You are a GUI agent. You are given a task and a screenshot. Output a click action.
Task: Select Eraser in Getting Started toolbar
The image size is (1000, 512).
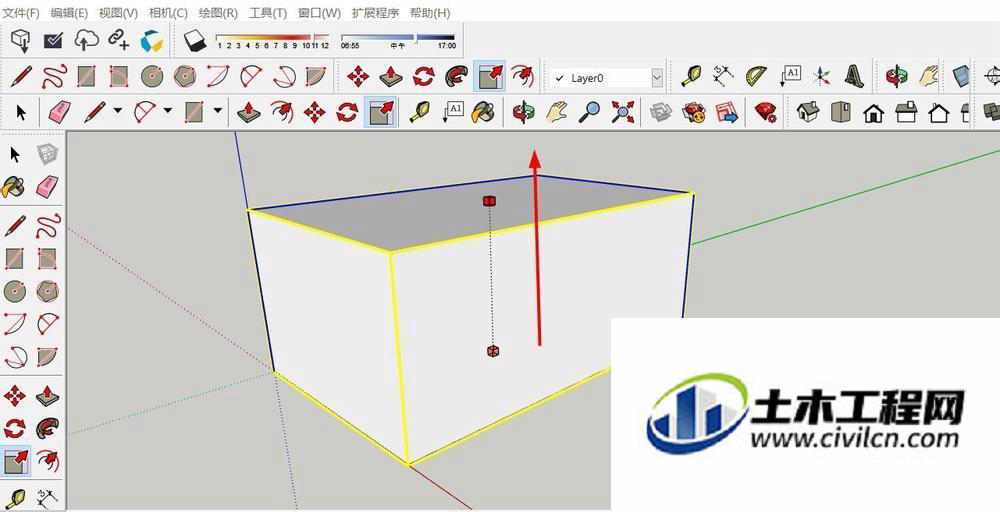coord(58,112)
